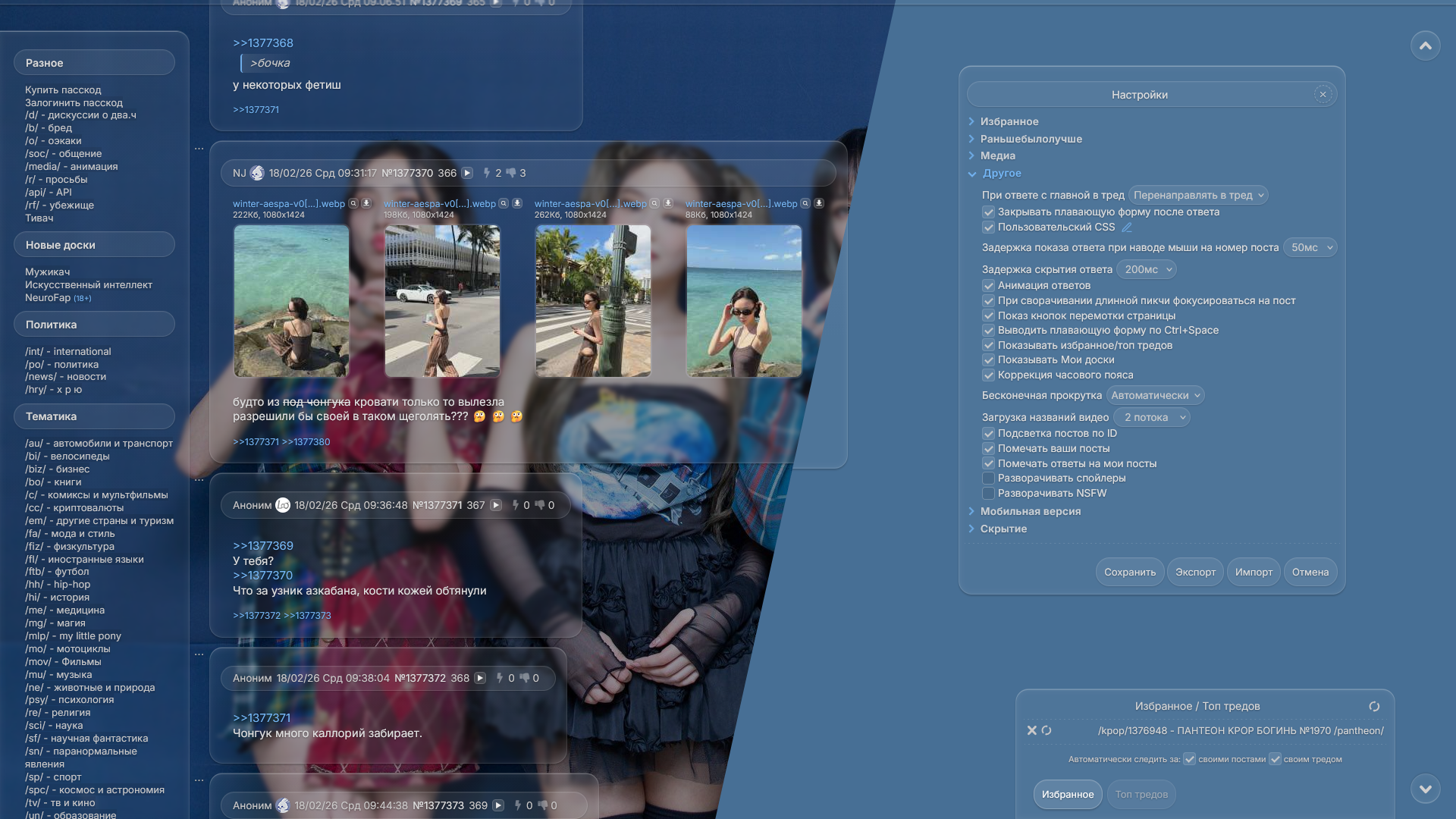
Task: Click dislike thumb on post №1377370
Action: click(x=511, y=173)
